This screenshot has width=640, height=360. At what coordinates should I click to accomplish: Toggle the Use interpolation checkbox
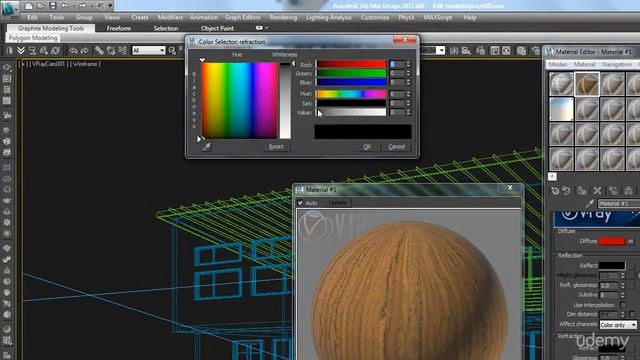coord(623,305)
